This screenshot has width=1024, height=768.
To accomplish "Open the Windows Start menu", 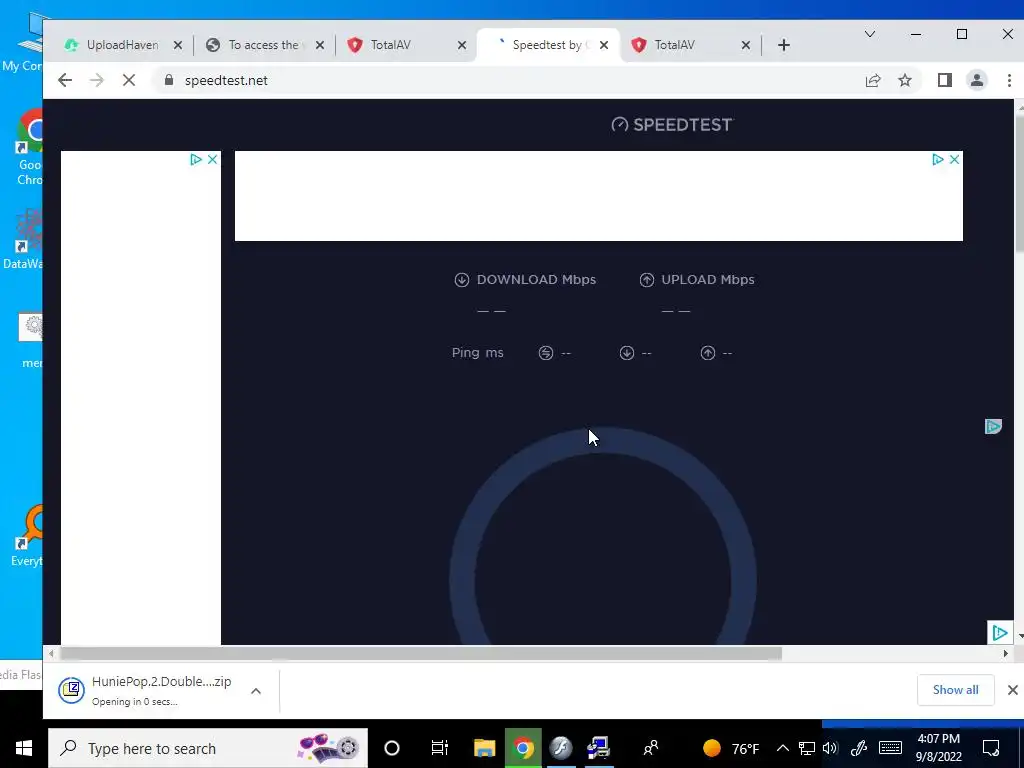I will [24, 748].
